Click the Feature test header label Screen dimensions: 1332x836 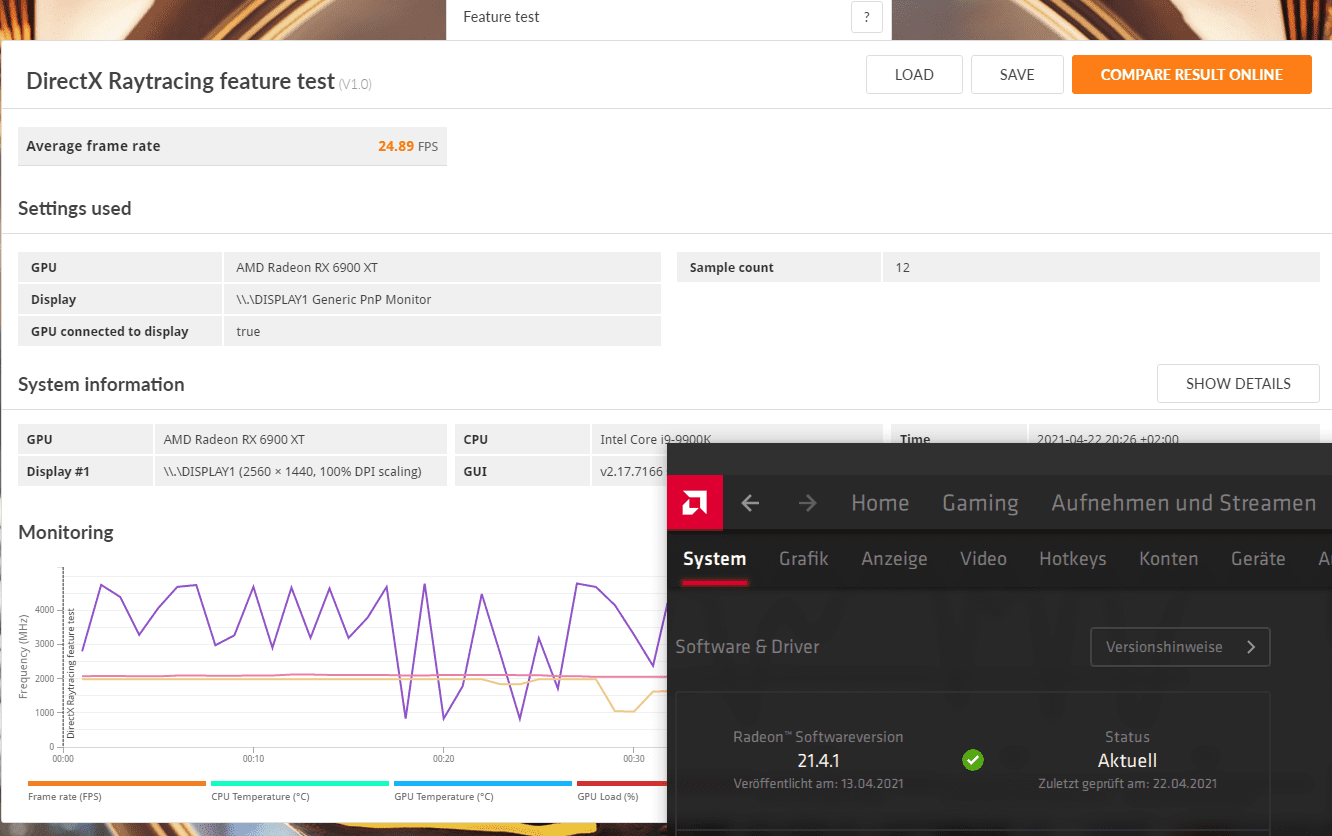[501, 17]
